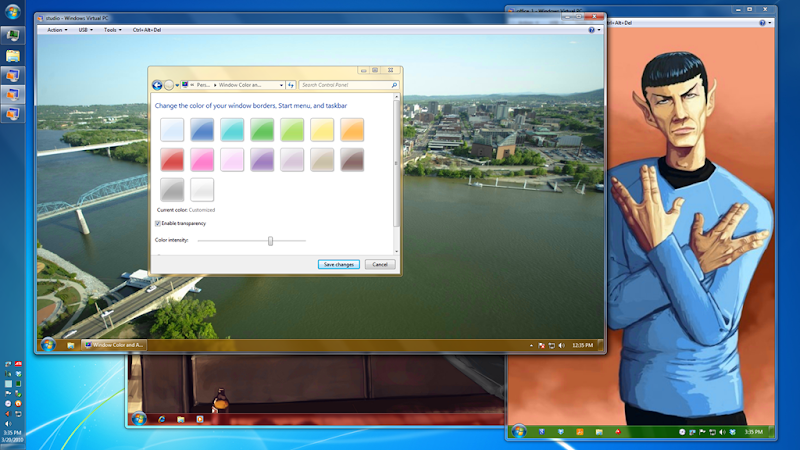800x450 pixels.
Task: Expand address bar dropdown in Window Color dialog
Action: click(281, 85)
